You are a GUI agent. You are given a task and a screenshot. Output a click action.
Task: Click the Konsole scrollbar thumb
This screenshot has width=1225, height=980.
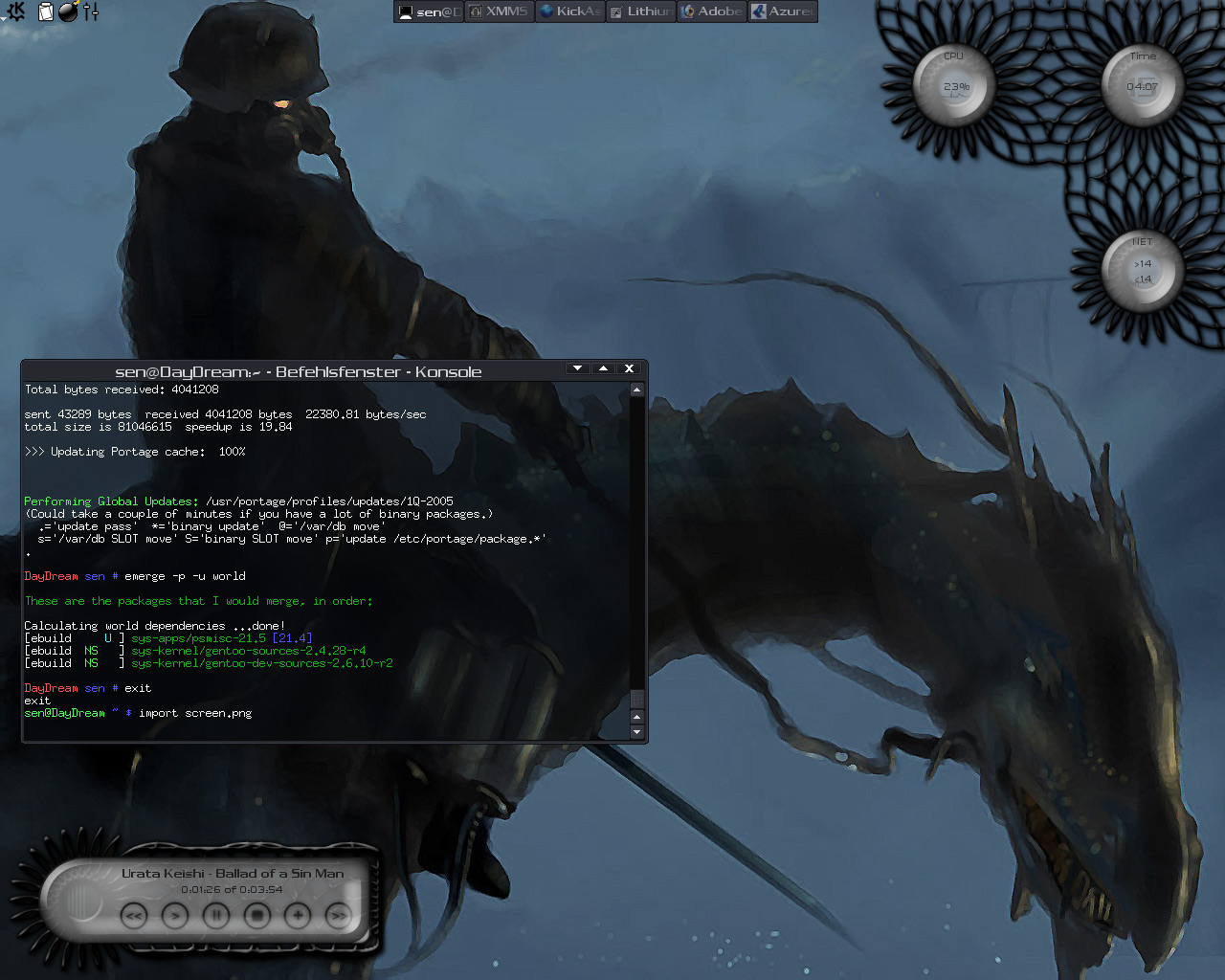tap(637, 698)
